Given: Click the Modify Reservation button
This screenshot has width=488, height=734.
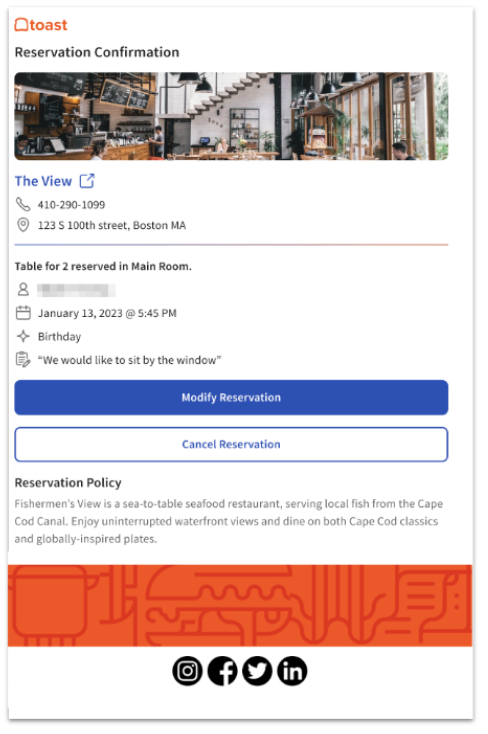Looking at the screenshot, I should coord(231,397).
